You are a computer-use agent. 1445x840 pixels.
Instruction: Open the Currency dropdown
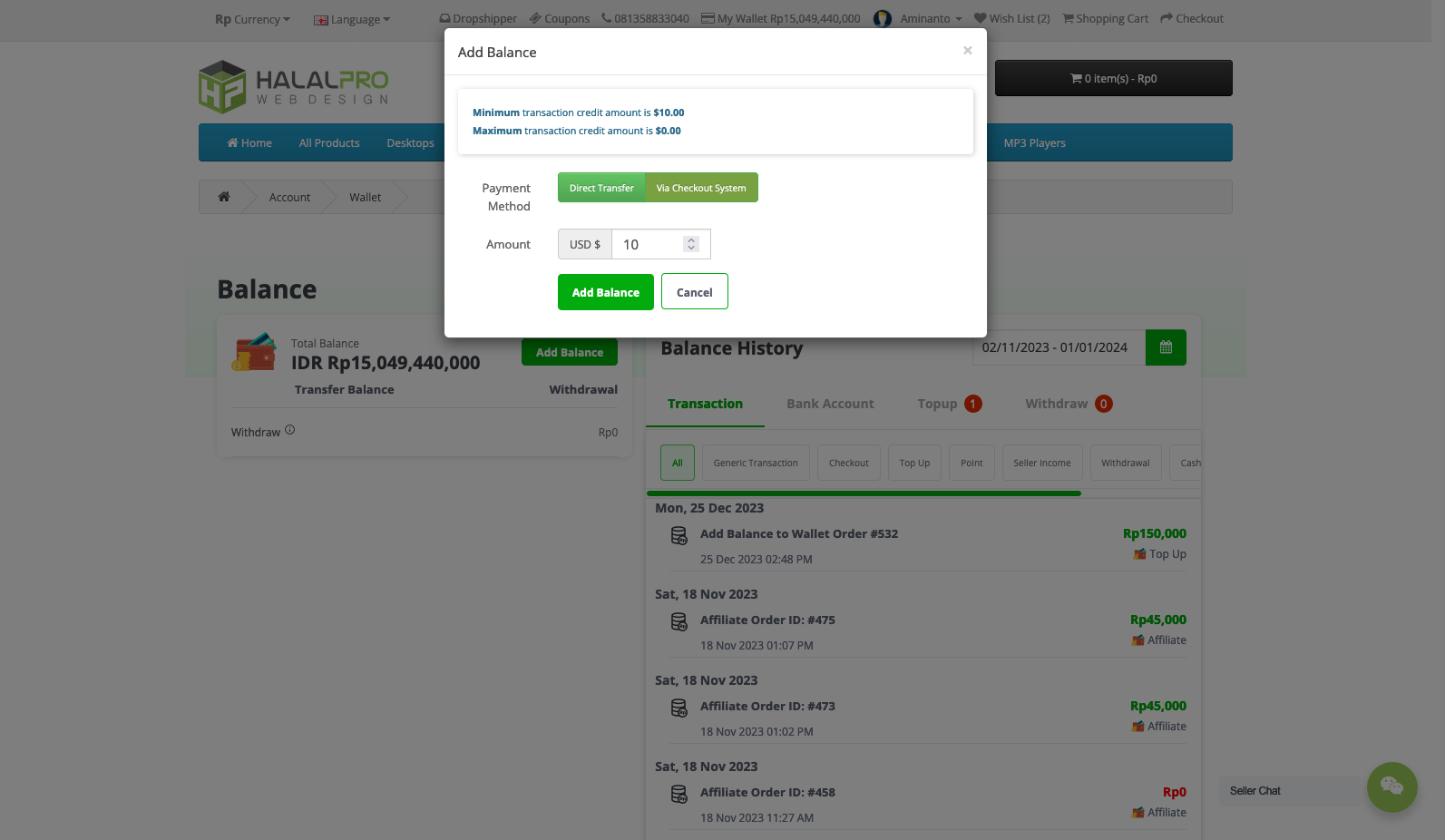click(x=252, y=19)
